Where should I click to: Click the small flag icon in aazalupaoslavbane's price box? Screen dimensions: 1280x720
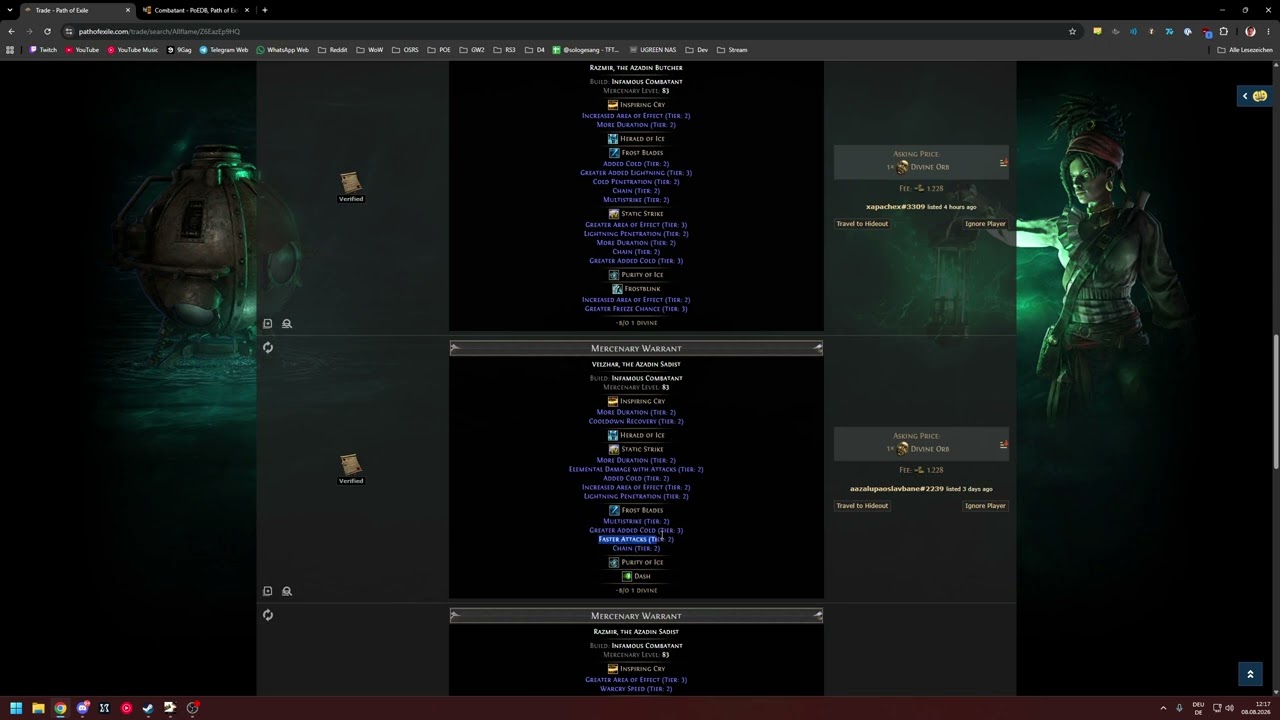(x=1003, y=444)
